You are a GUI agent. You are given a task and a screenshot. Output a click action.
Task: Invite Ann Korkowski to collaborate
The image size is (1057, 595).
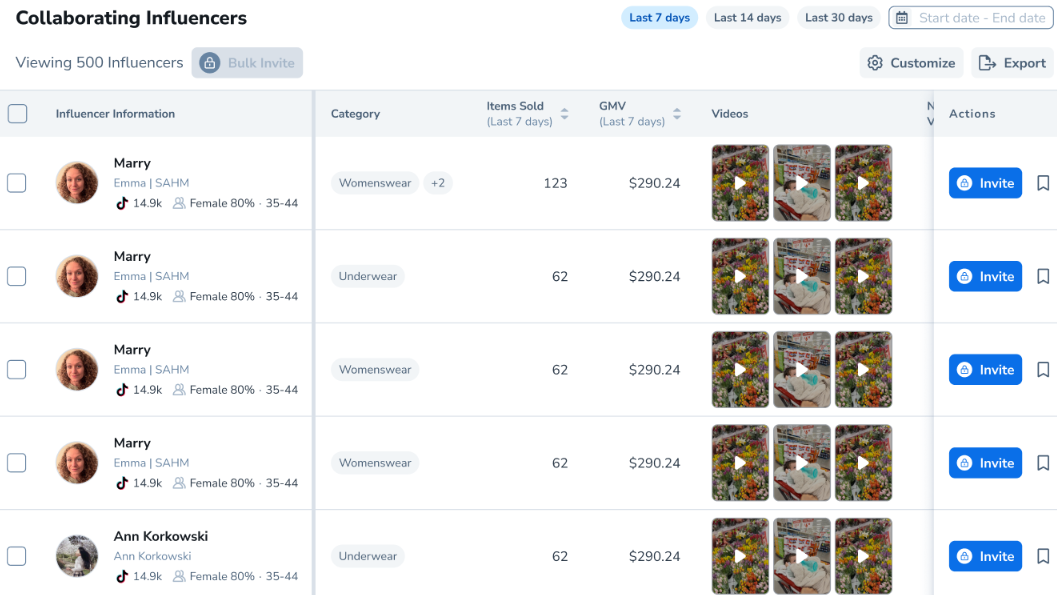[x=985, y=556]
